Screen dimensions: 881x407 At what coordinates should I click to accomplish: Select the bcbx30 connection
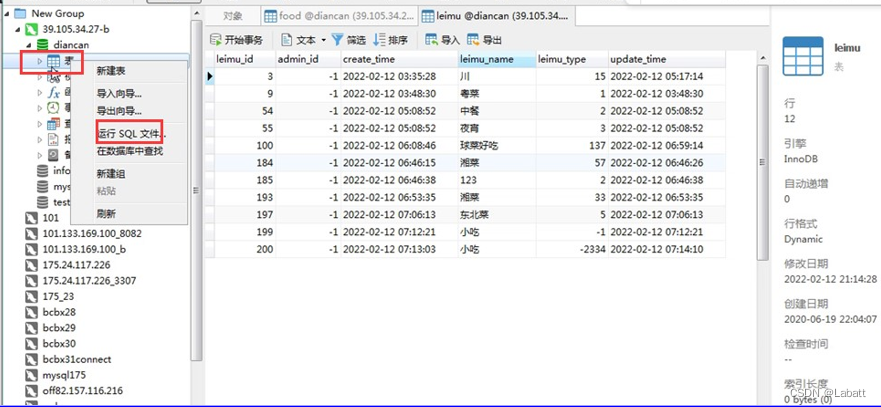[x=59, y=343]
